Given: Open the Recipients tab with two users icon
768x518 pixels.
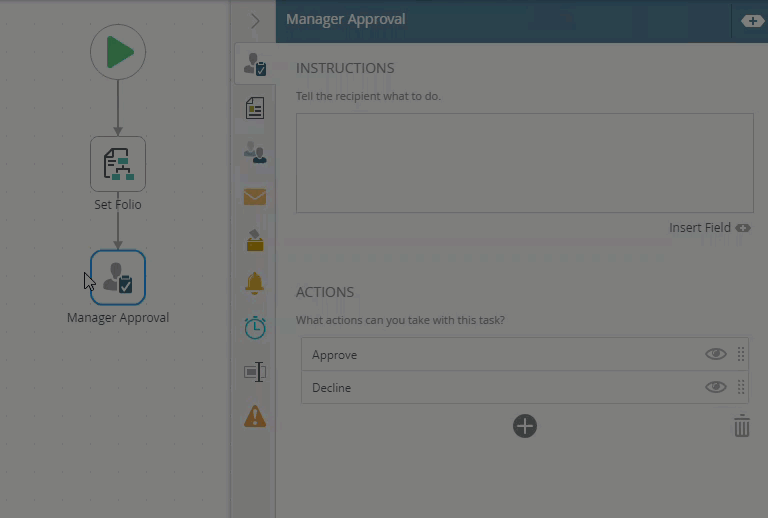Looking at the screenshot, I should 255,152.
